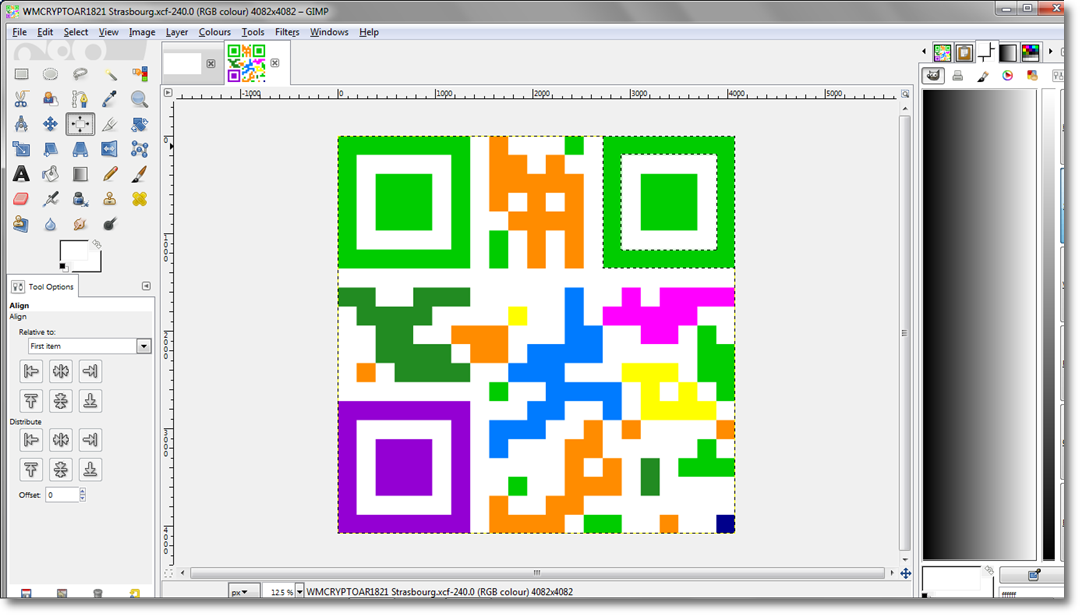Select the Scale tool
This screenshot has width=1080, height=615.
(x=21, y=149)
